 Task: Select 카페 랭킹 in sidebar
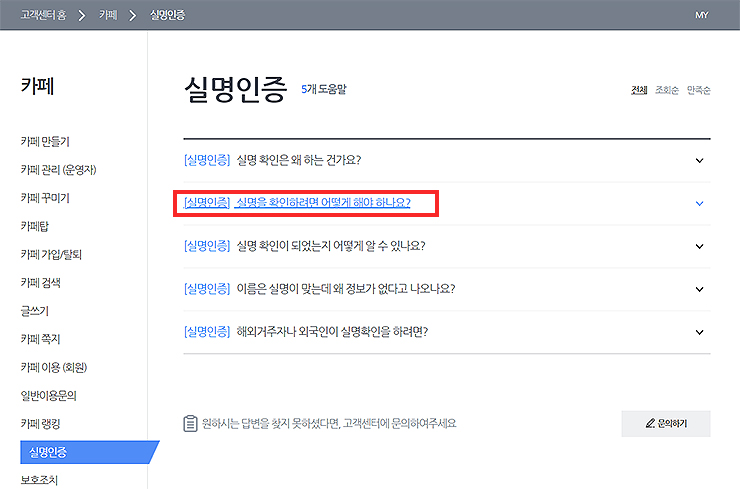(x=41, y=424)
